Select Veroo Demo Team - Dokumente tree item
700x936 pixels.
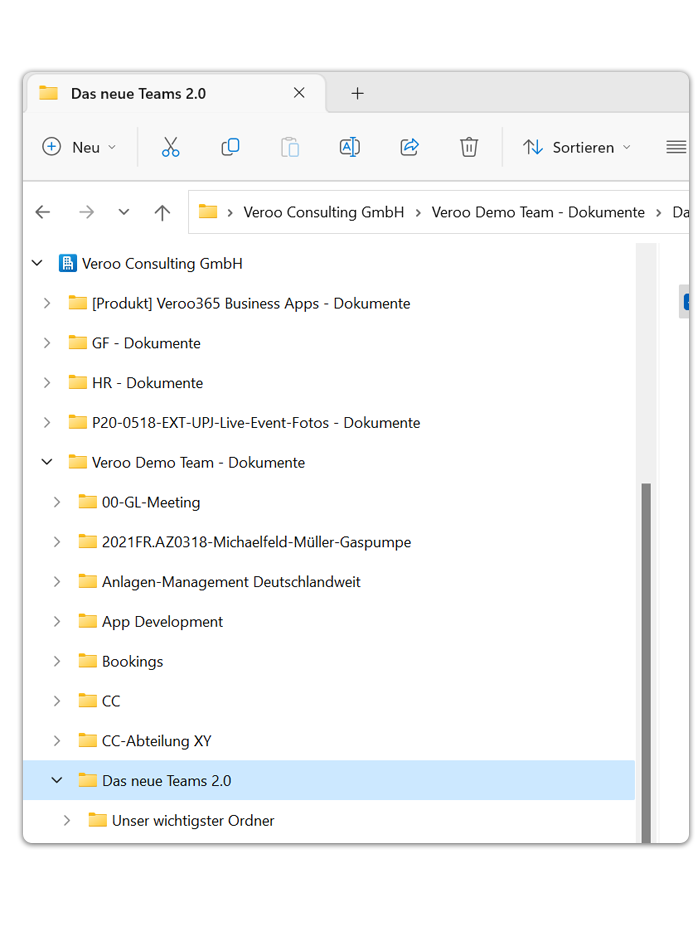(x=198, y=463)
